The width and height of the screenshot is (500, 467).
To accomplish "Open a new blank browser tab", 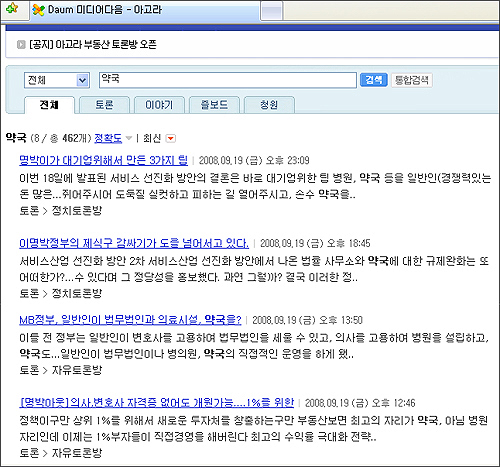I will click(272, 11).
